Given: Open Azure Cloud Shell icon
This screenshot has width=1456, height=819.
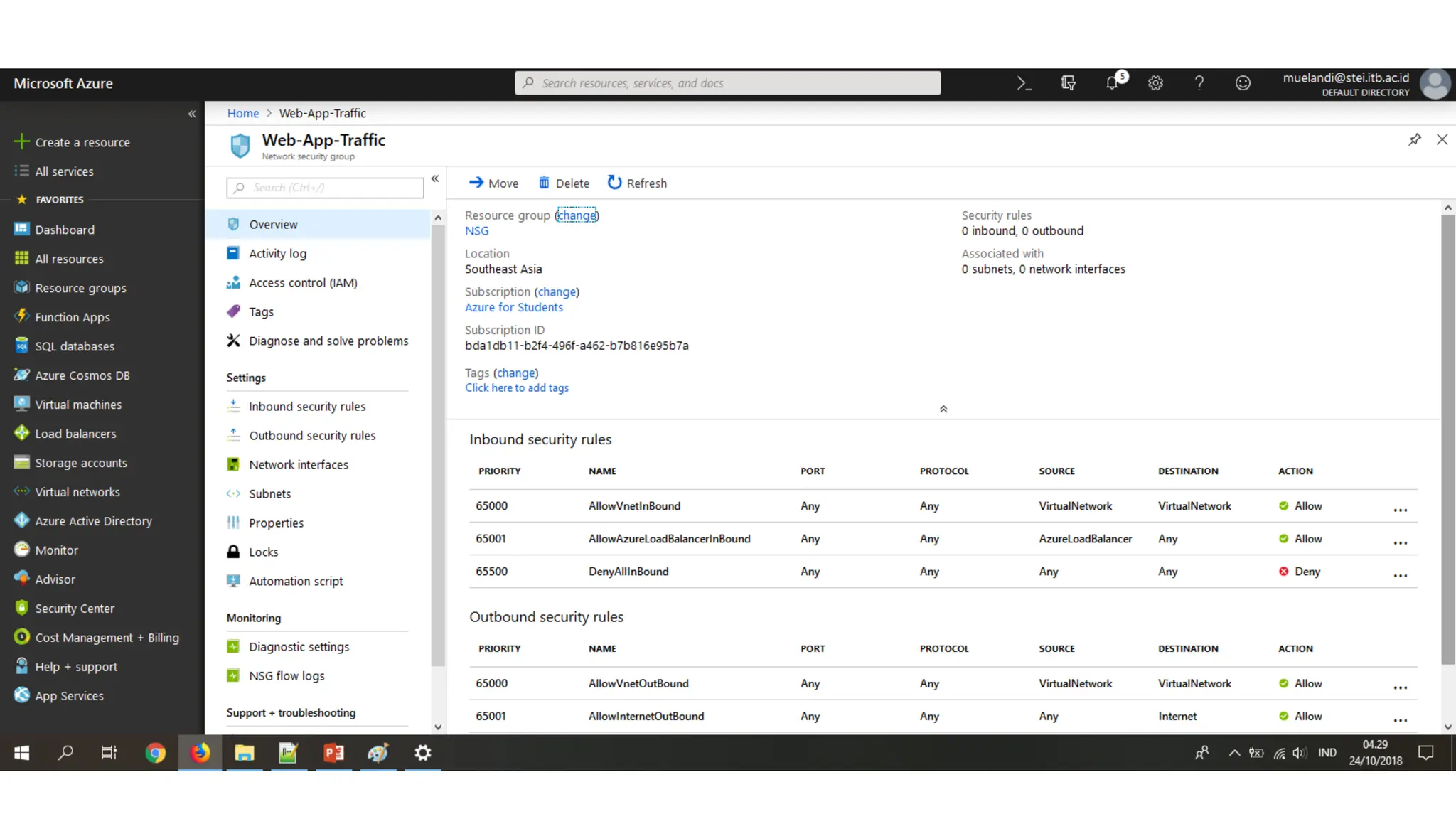Looking at the screenshot, I should point(1024,83).
